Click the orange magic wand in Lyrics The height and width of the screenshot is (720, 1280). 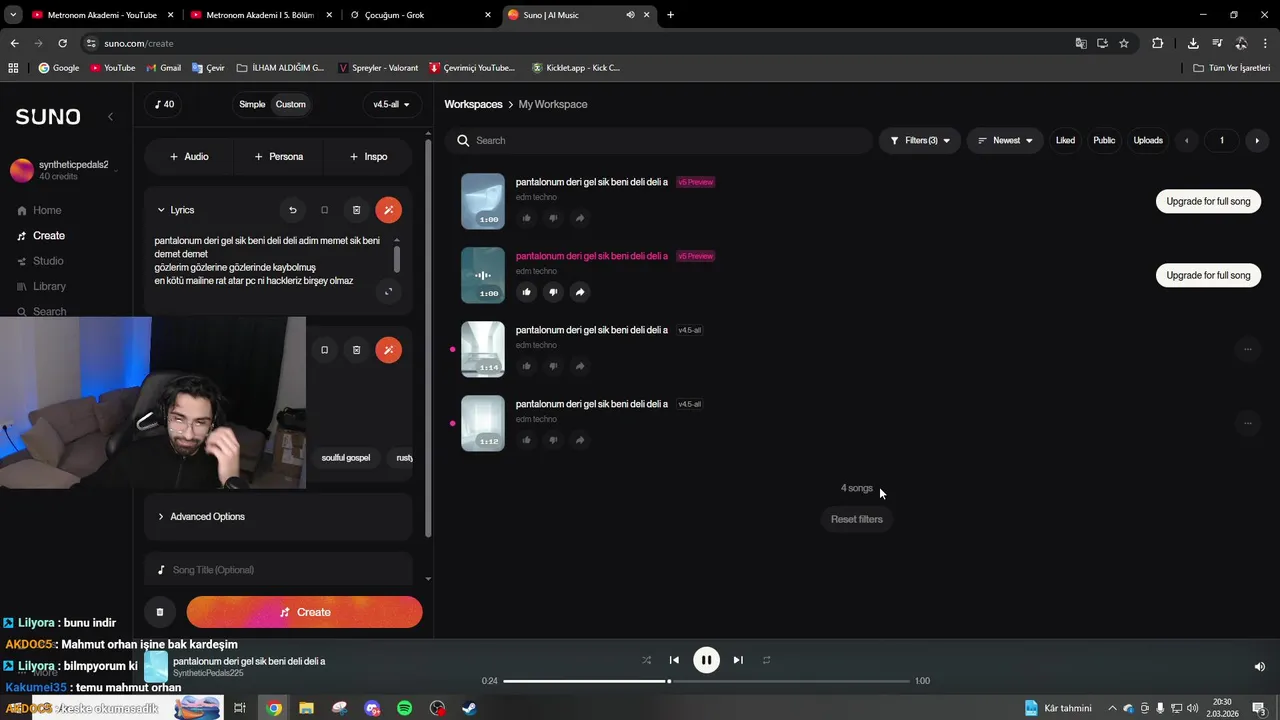[x=389, y=210]
